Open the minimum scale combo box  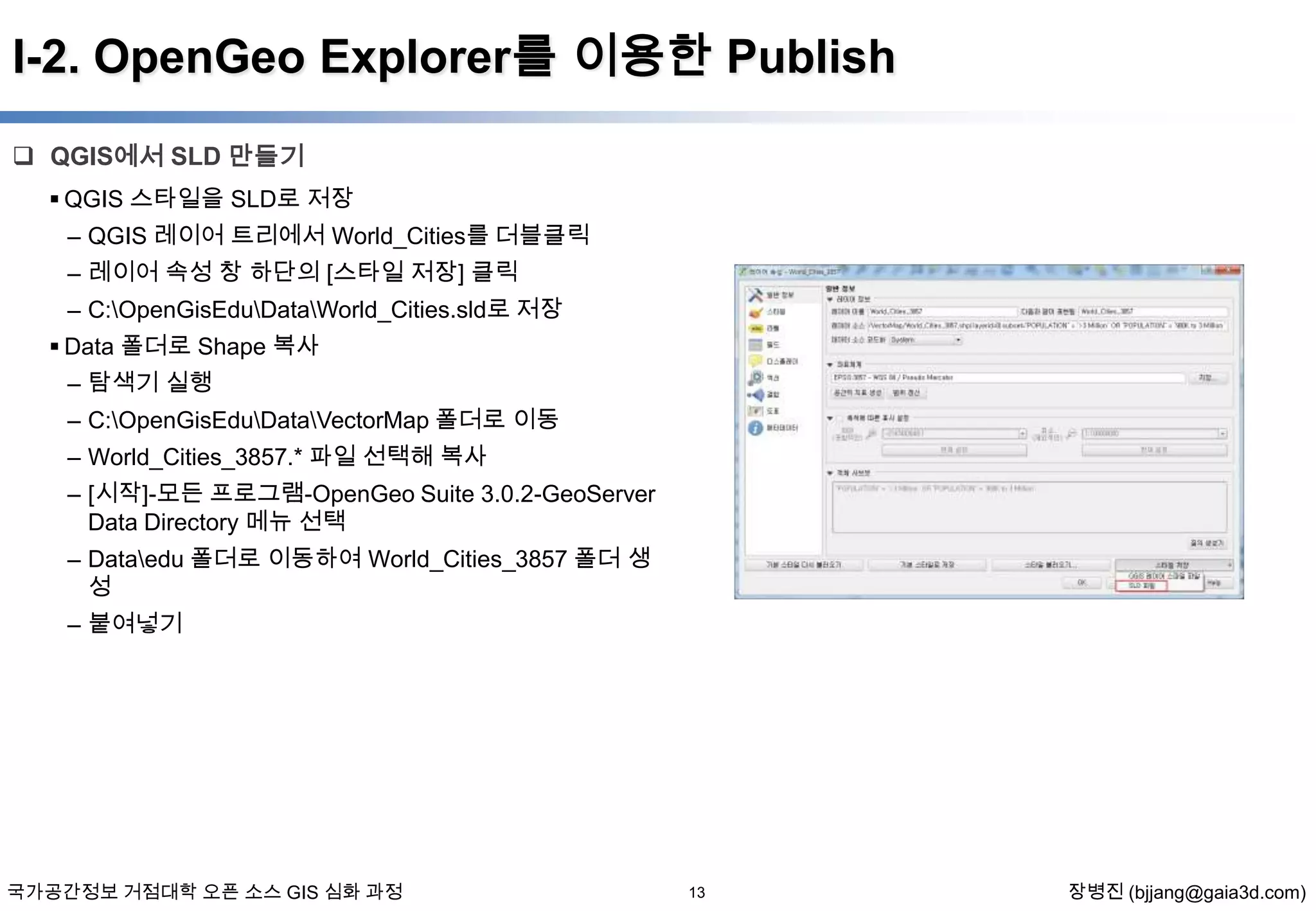click(1155, 434)
